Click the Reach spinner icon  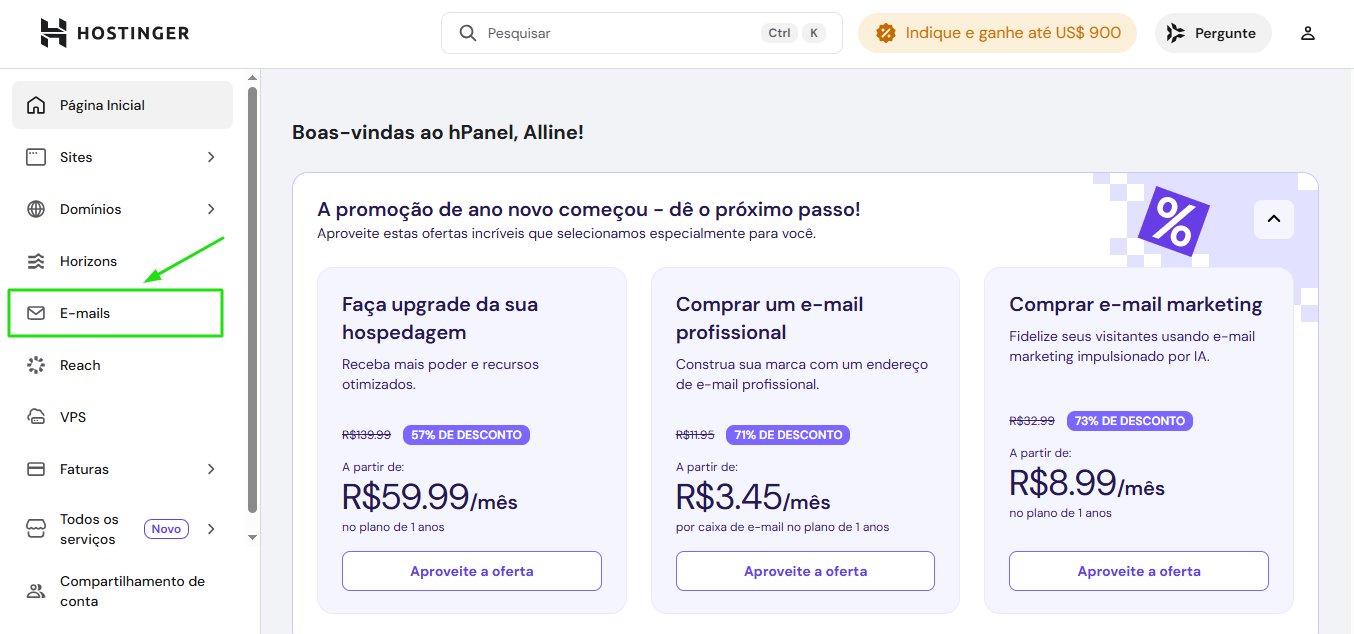(x=36, y=365)
